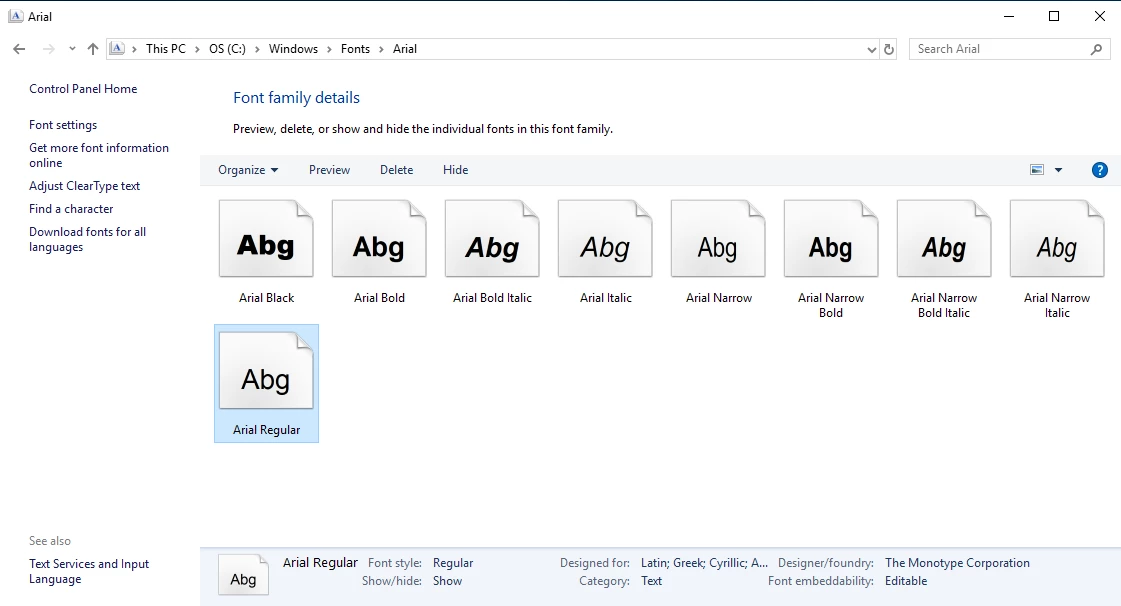Click Hide in the toolbar
This screenshot has width=1121, height=606.
[455, 170]
